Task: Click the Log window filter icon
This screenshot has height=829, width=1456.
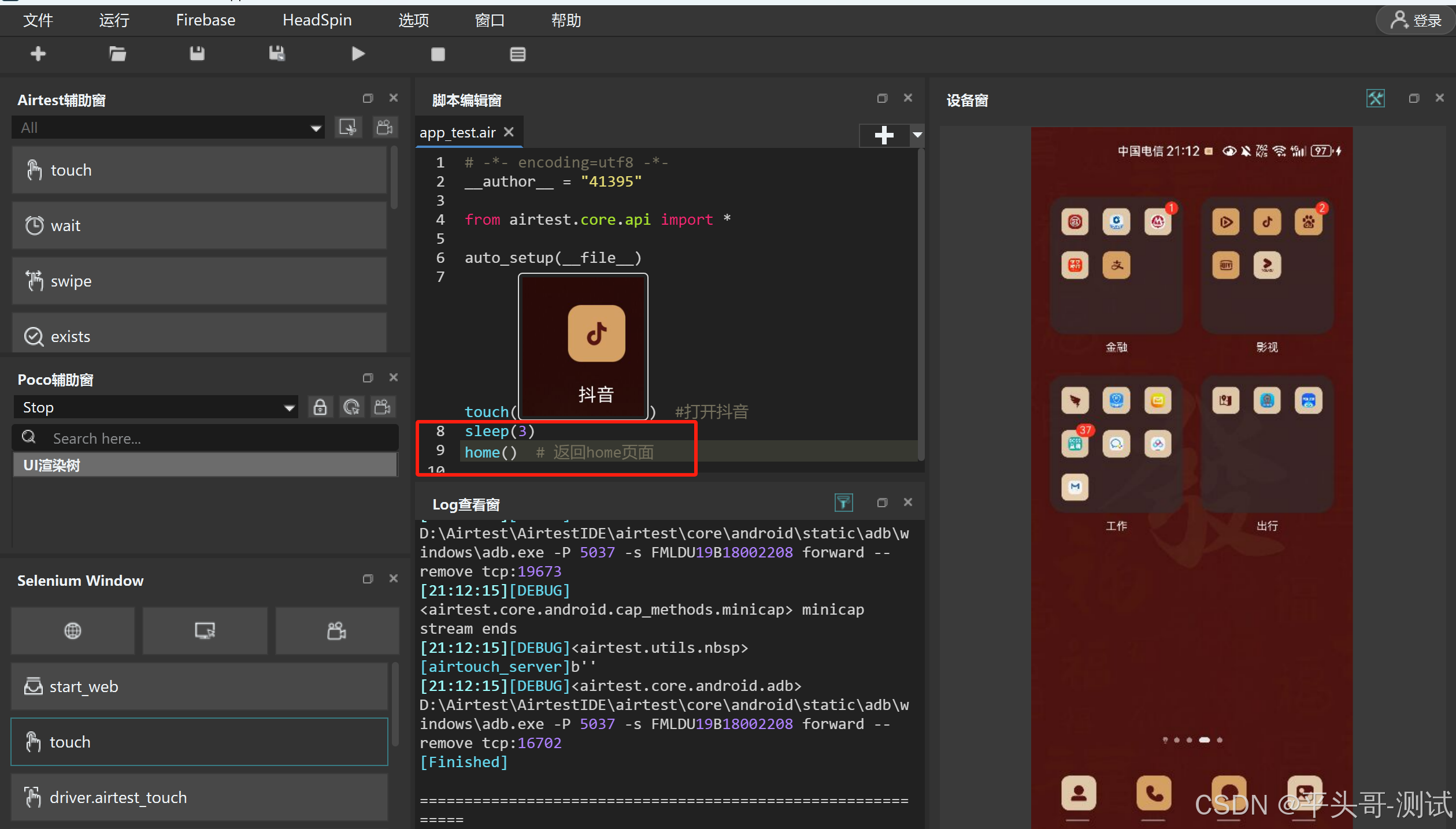Action: click(843, 503)
